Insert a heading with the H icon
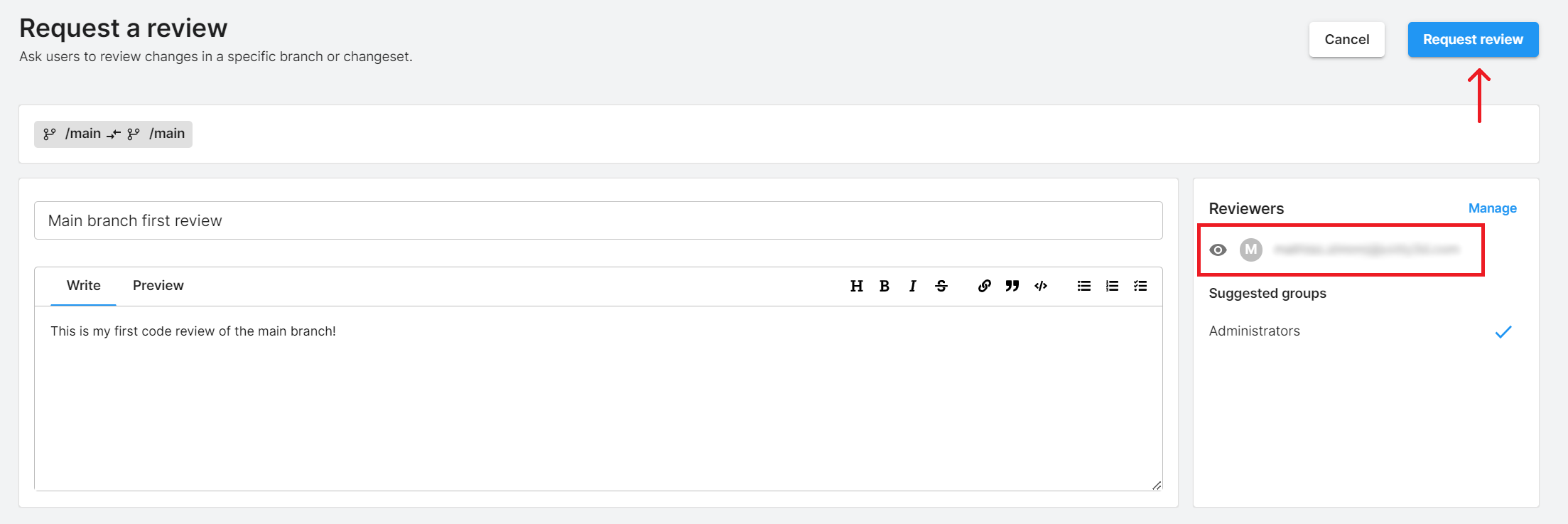This screenshot has width=1568, height=524. 856,286
